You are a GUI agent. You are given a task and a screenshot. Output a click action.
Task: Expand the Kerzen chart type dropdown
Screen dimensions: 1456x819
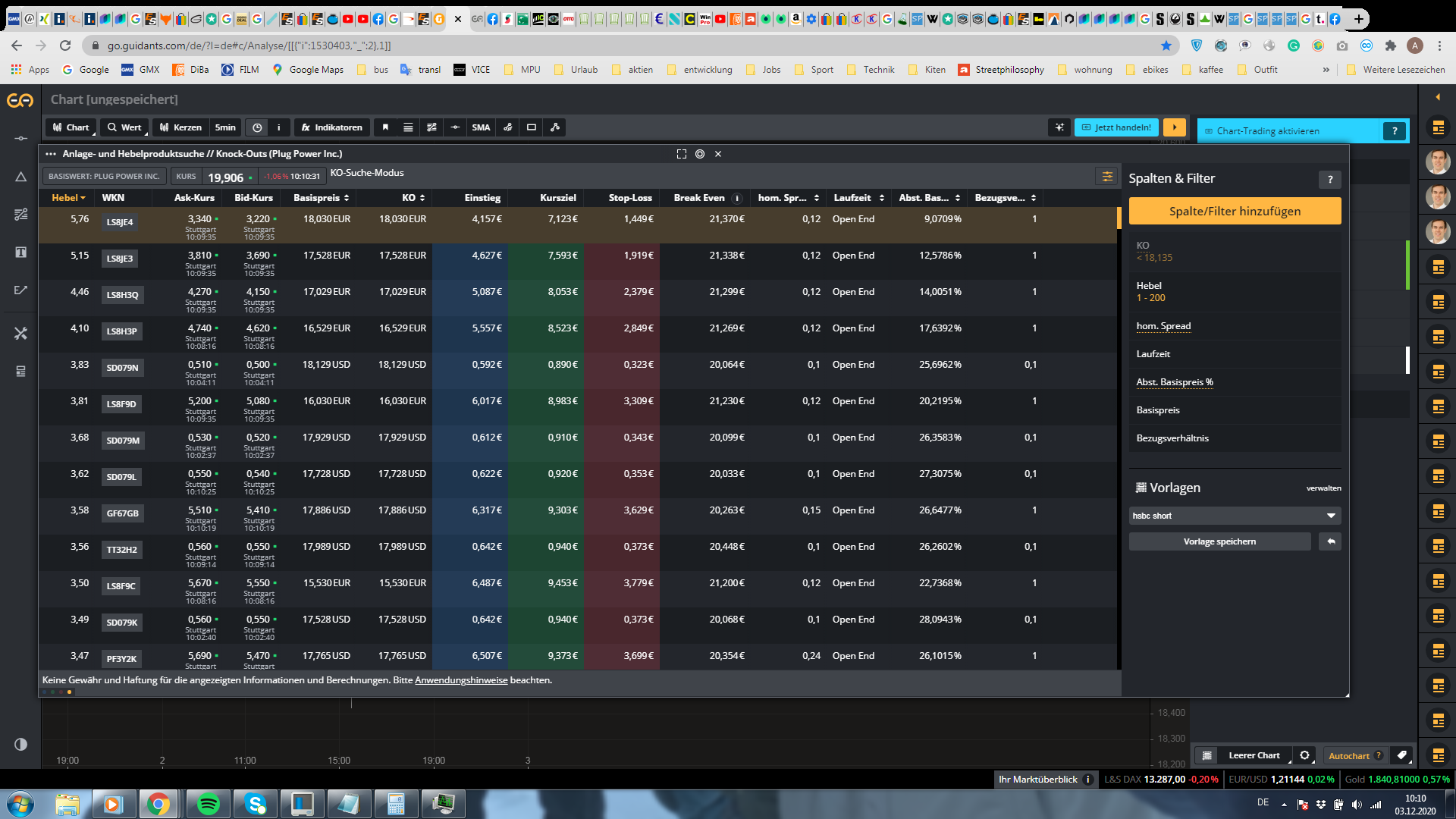coord(180,127)
